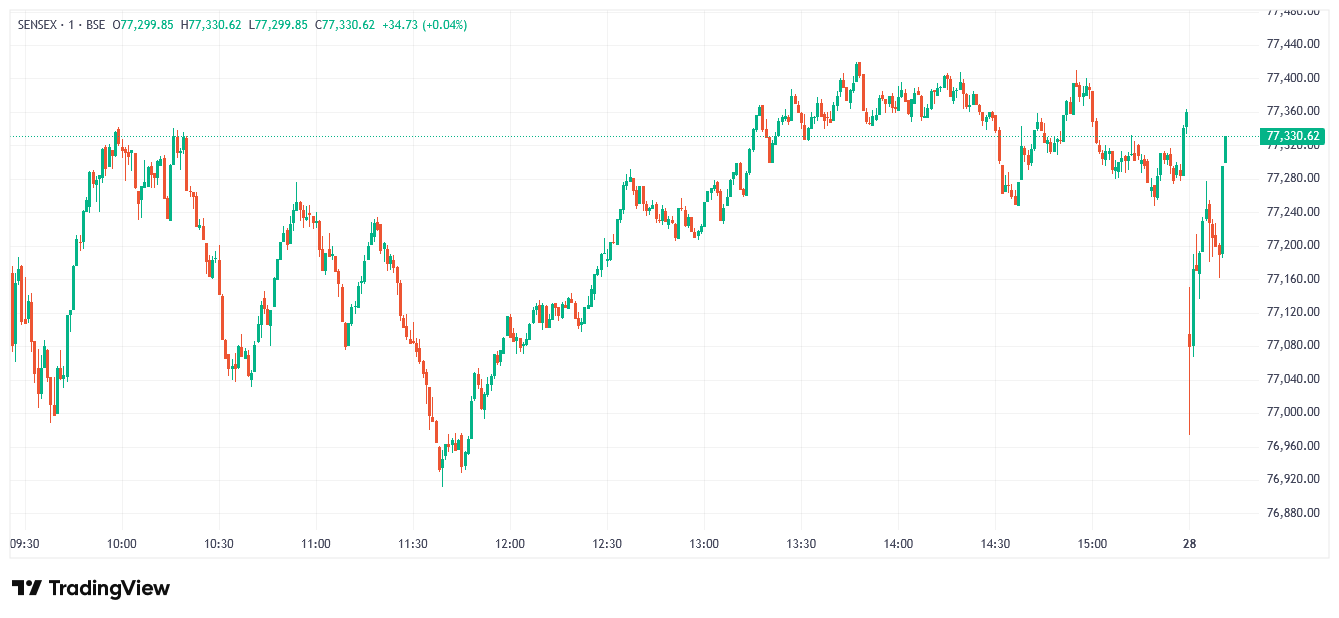The height and width of the screenshot is (618, 1339).
Task: Click the date marker 28 on time axis
Action: tap(1189, 544)
